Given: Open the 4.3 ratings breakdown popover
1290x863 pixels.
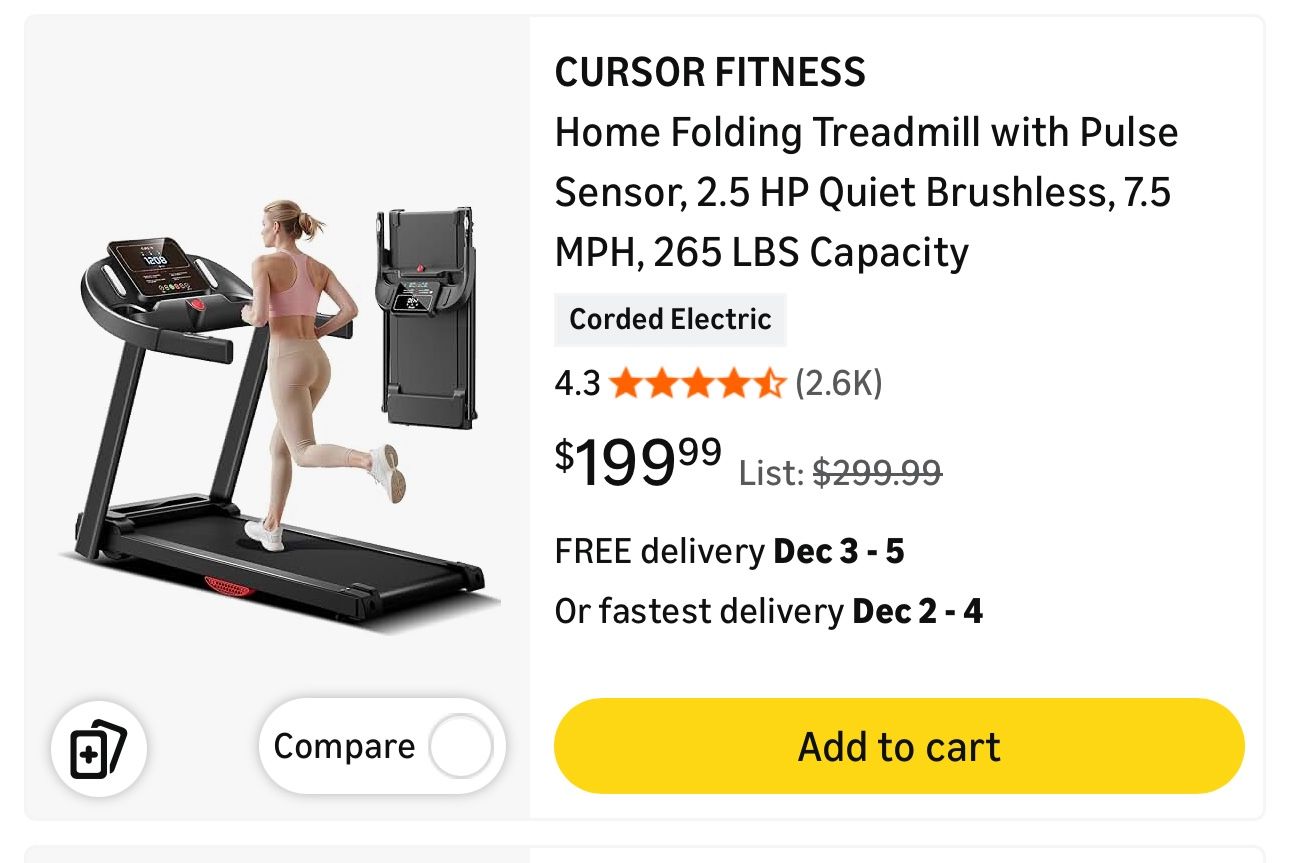Looking at the screenshot, I should [x=577, y=383].
